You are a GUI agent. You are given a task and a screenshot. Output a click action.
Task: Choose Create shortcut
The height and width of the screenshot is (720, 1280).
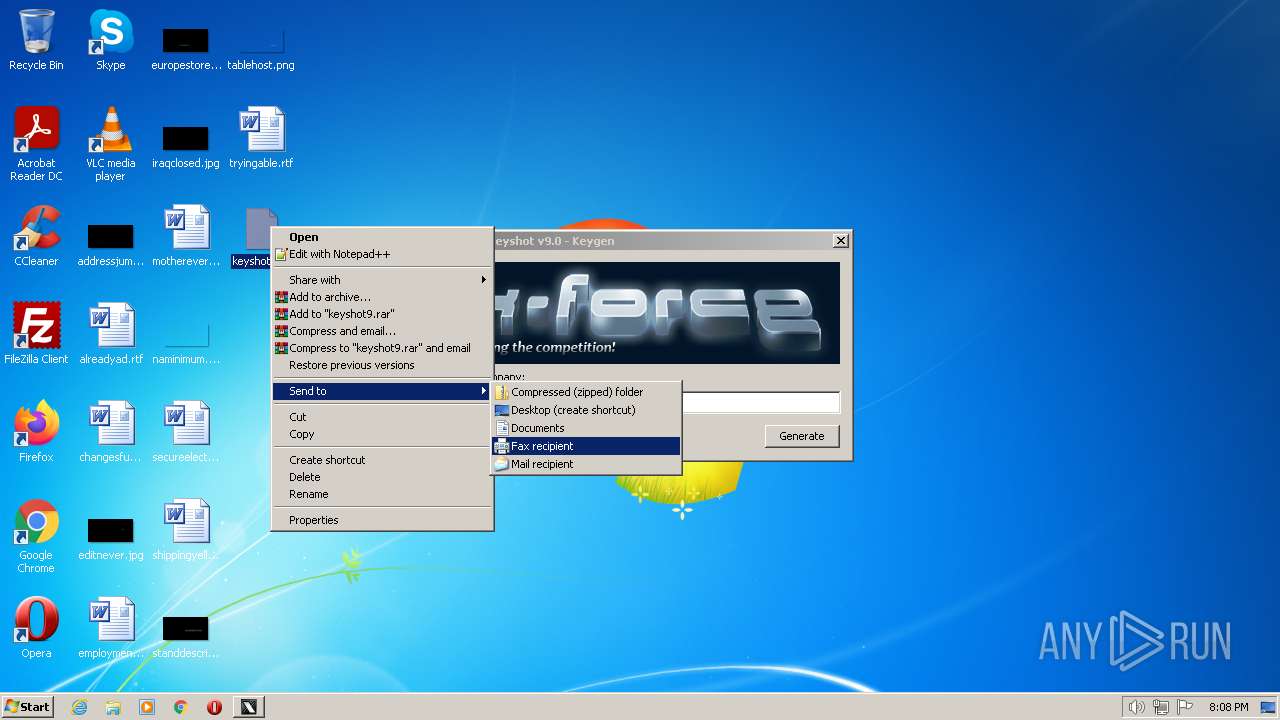tap(382, 460)
